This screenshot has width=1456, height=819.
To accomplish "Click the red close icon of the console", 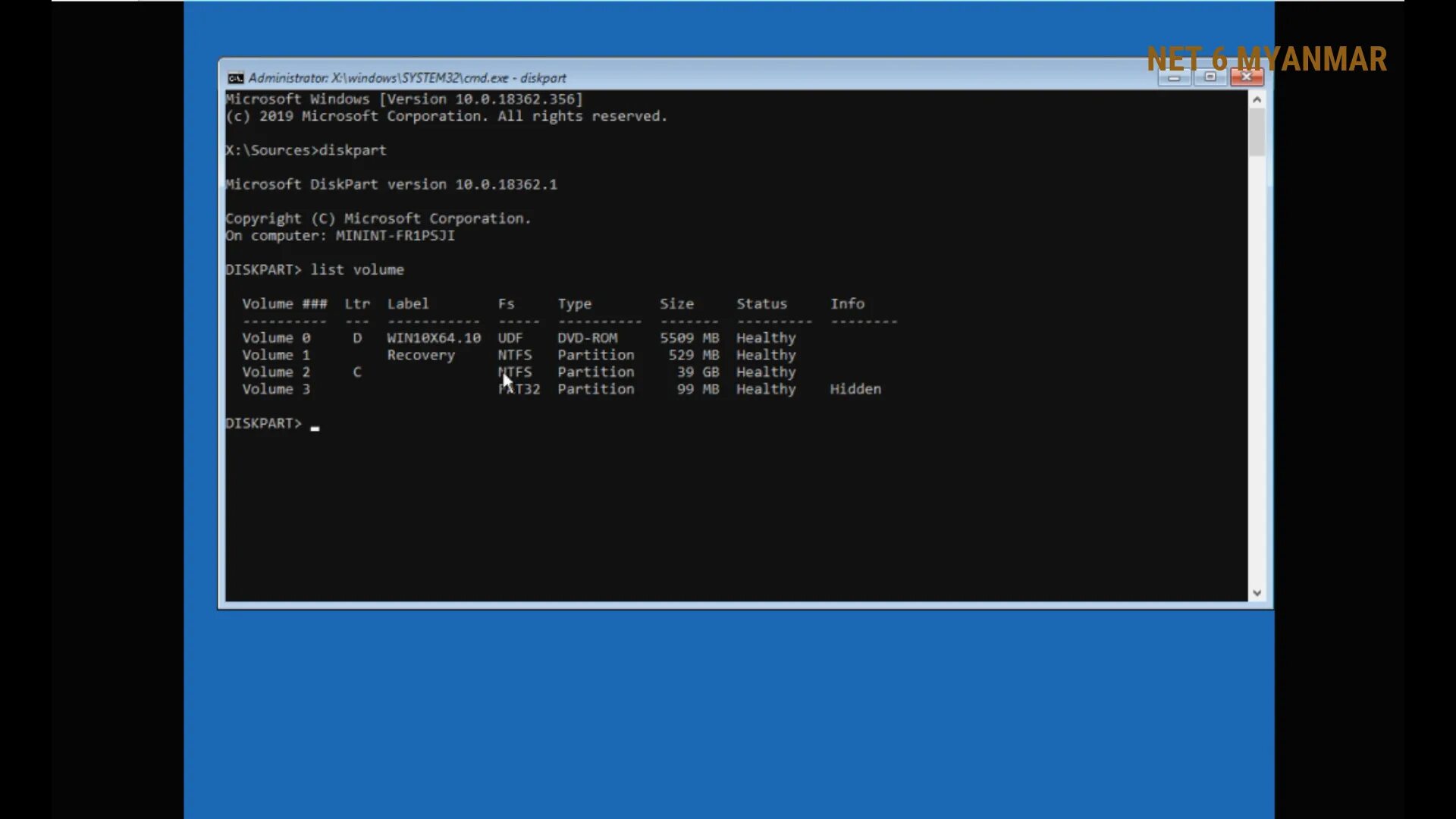I will pos(1246,77).
